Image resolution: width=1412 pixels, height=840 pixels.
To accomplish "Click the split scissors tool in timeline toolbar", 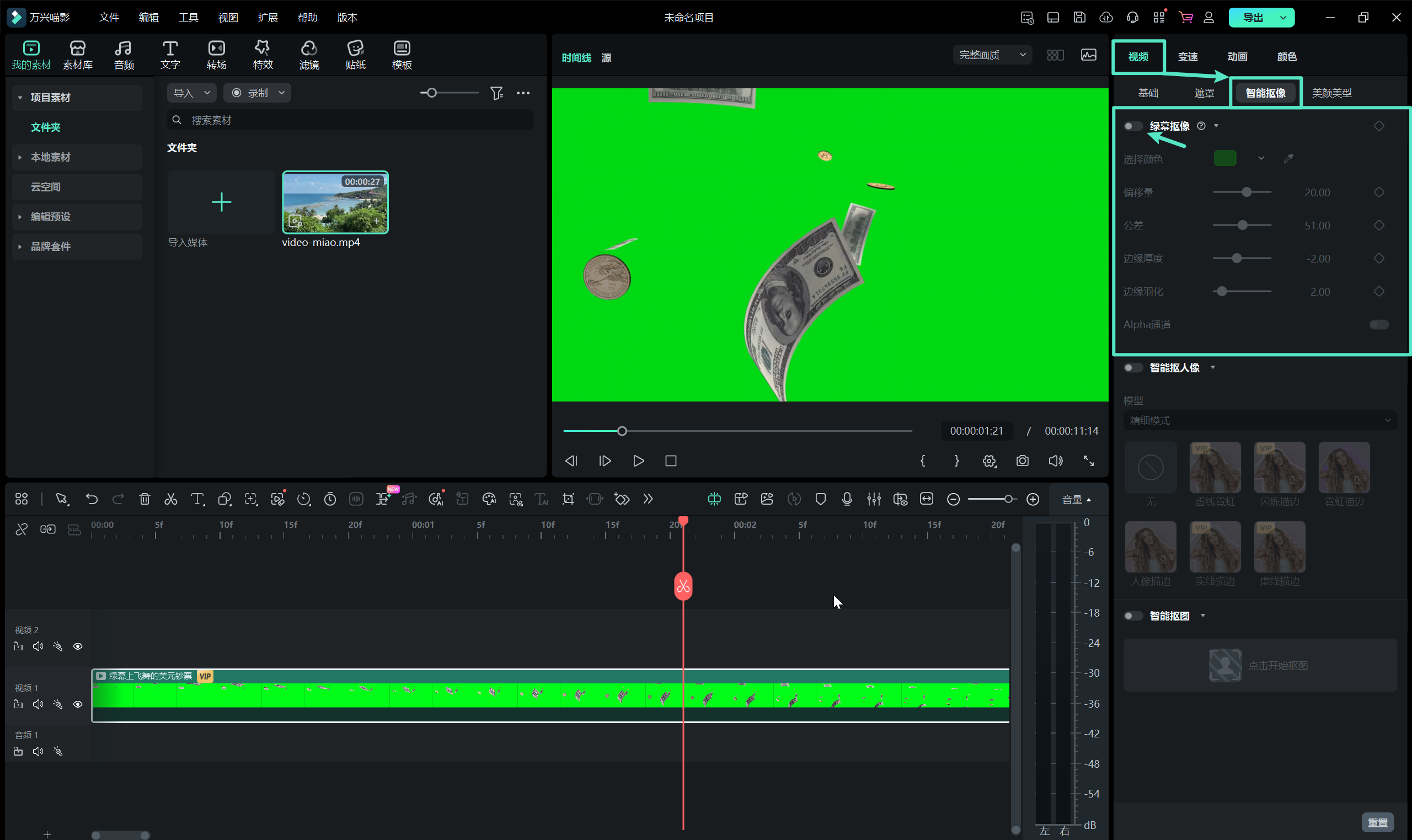I will click(x=170, y=499).
